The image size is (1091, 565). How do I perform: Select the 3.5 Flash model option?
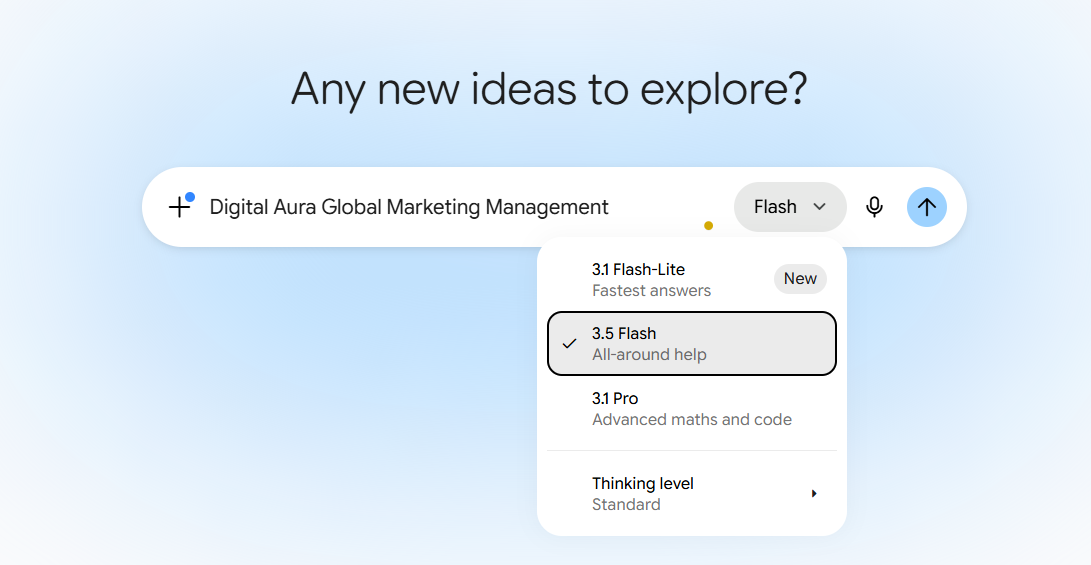[692, 344]
